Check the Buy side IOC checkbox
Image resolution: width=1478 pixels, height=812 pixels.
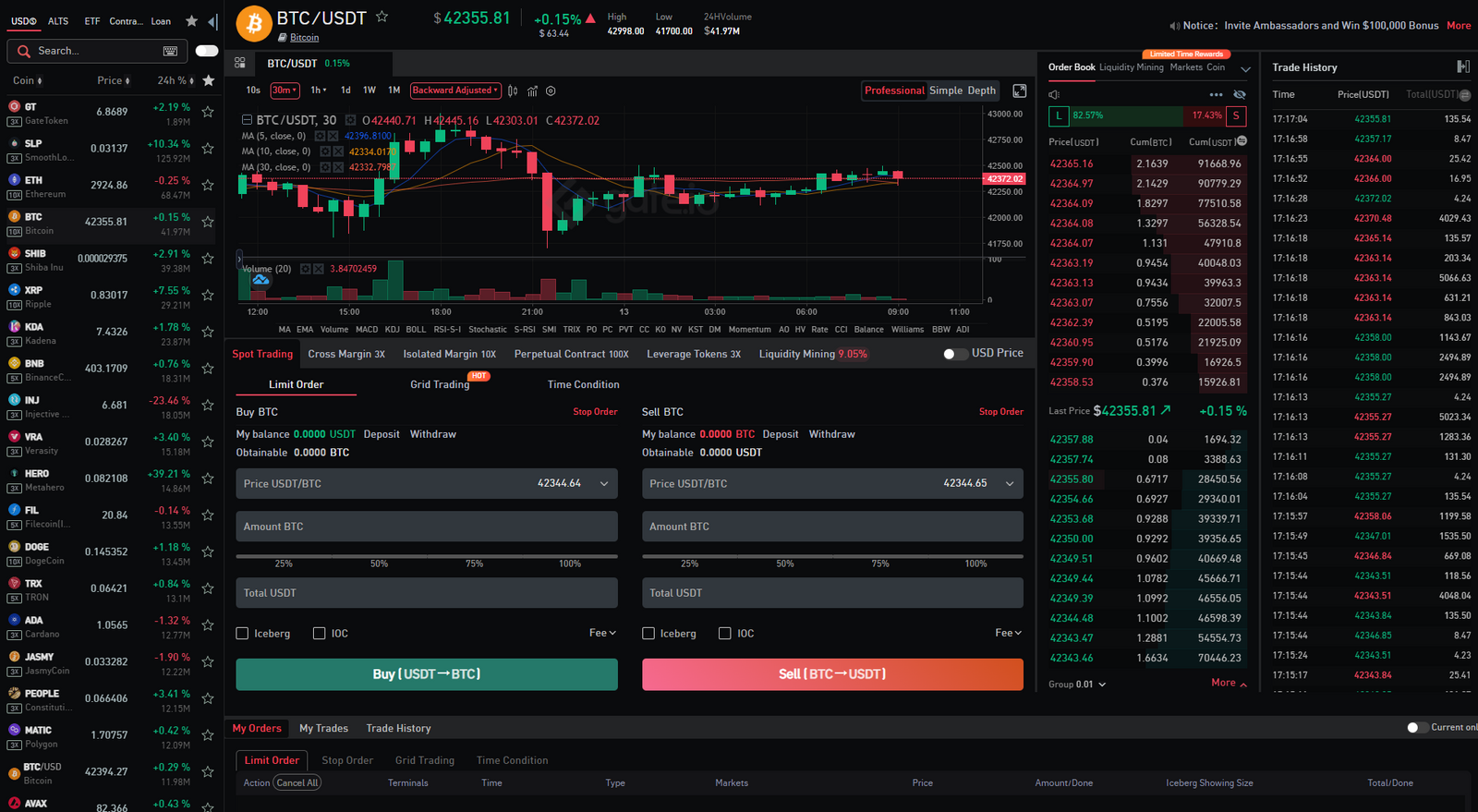pos(319,634)
